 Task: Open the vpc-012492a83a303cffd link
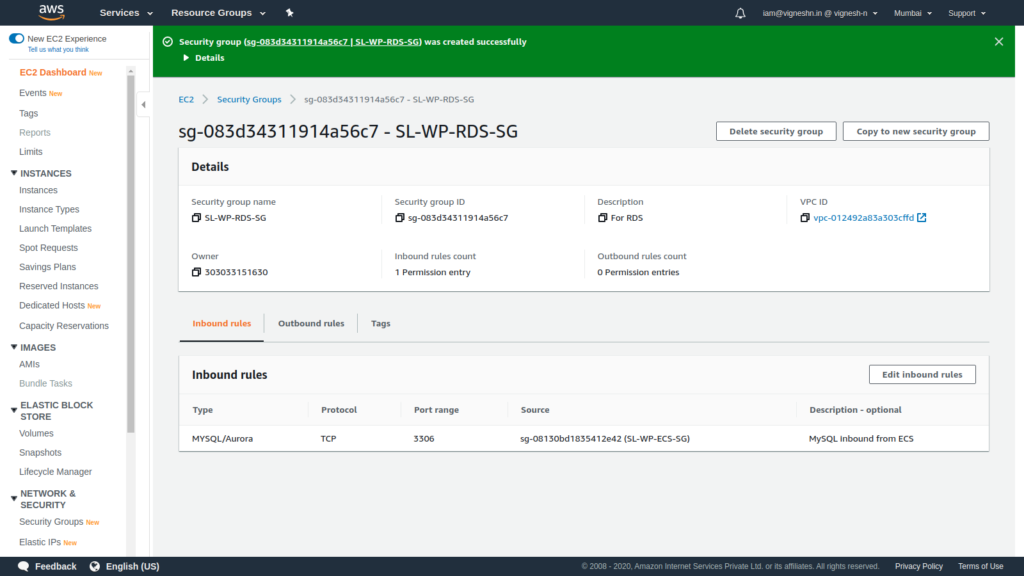click(863, 218)
